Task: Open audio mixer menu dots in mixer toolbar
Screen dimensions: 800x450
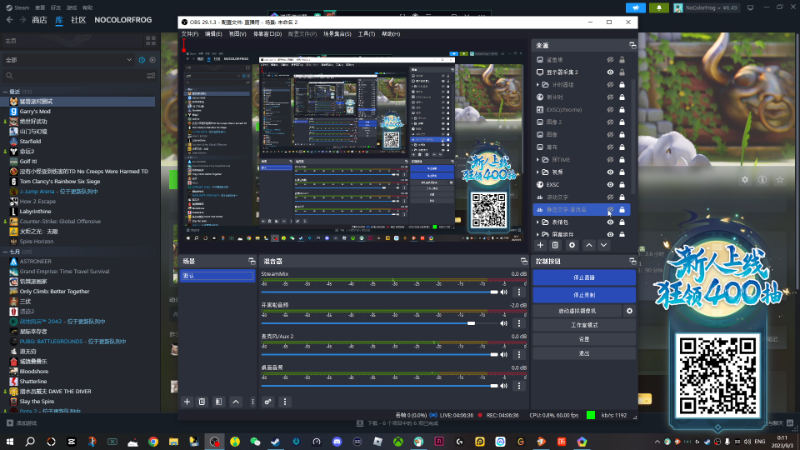Action: point(285,402)
